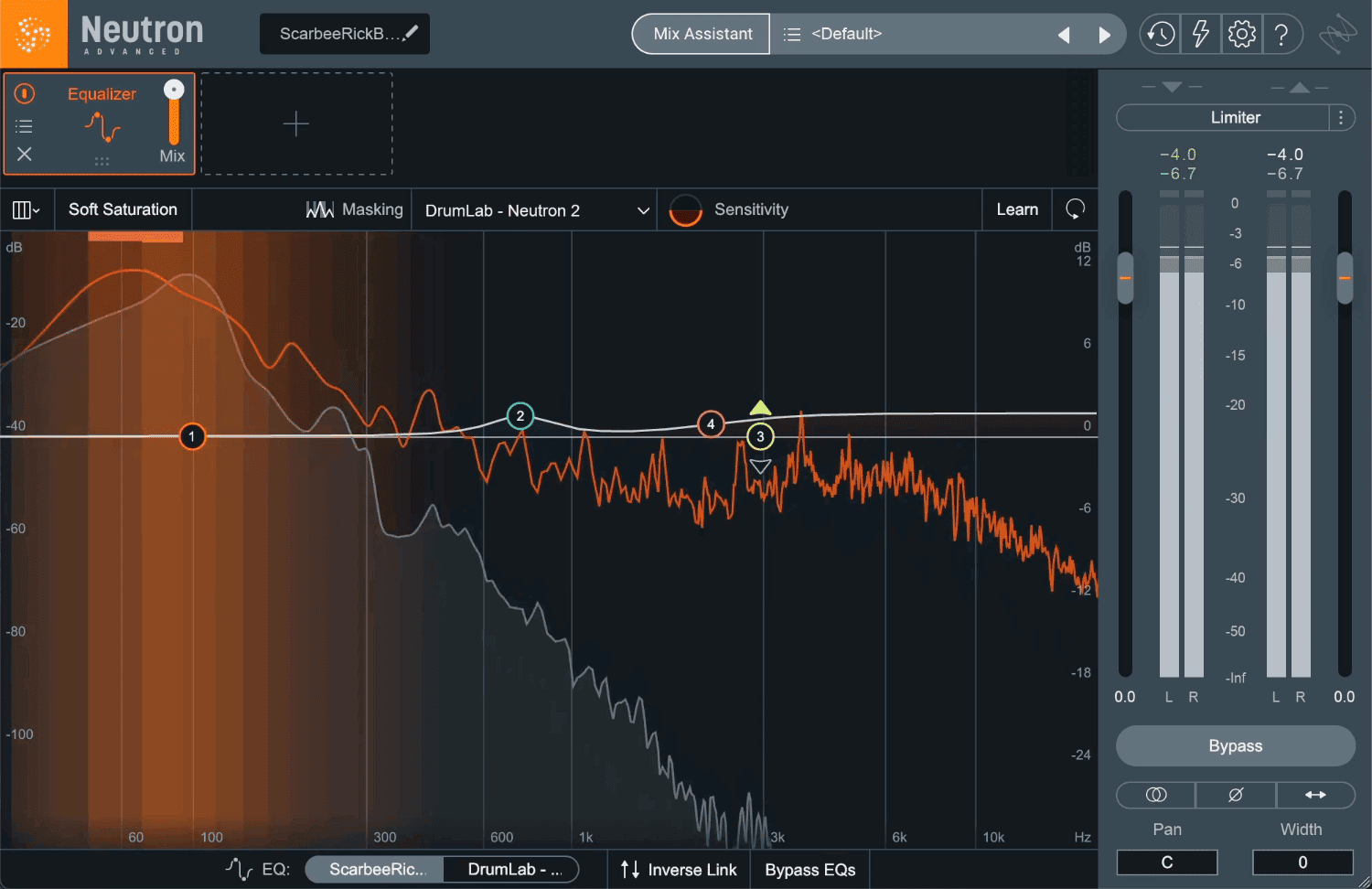Viewport: 1372px width, 889px height.
Task: Click the output peak -4.0 readout
Action: coord(1285,155)
